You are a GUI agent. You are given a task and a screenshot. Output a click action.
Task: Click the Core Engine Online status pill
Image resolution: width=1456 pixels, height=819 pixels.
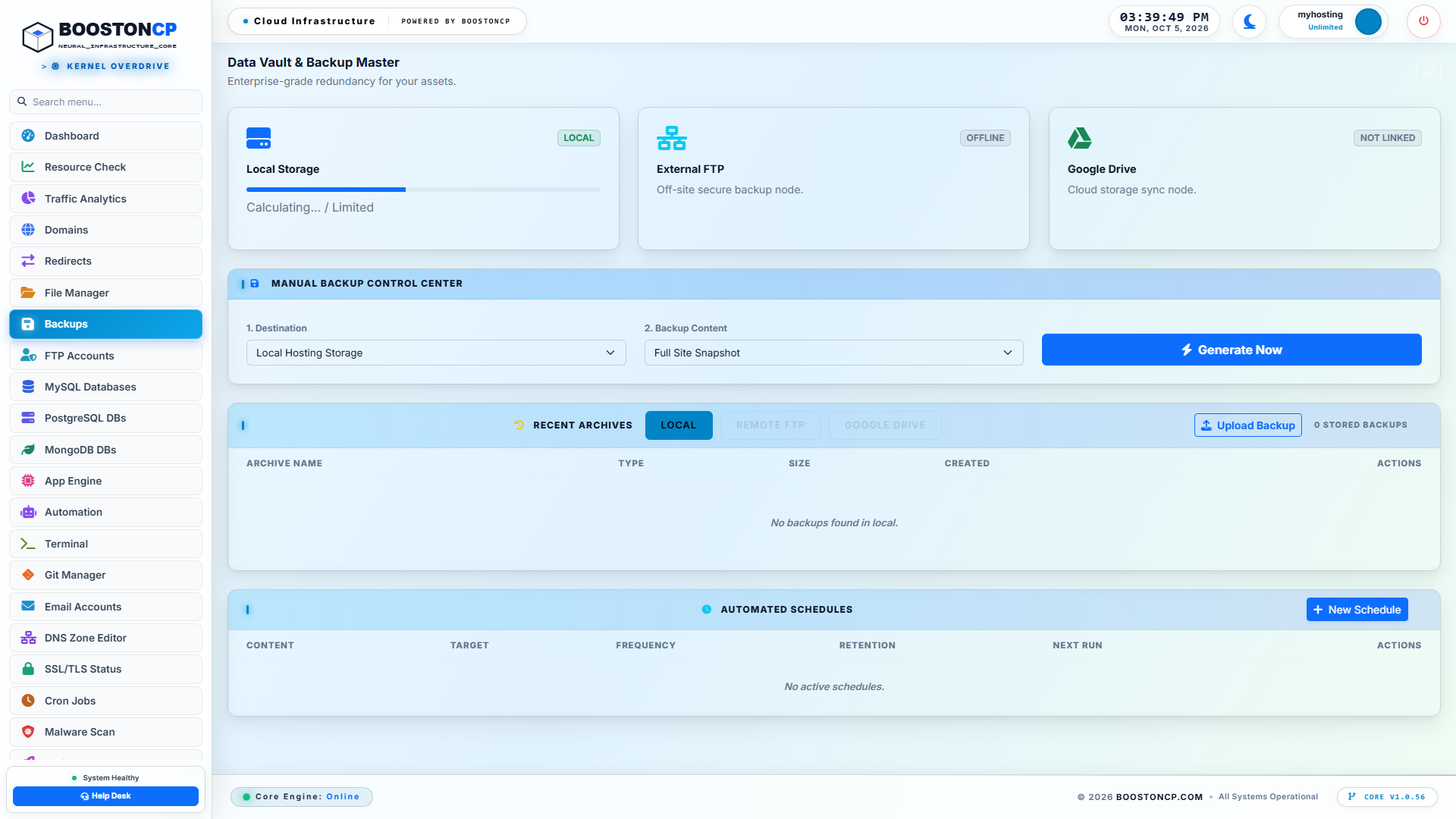301,797
